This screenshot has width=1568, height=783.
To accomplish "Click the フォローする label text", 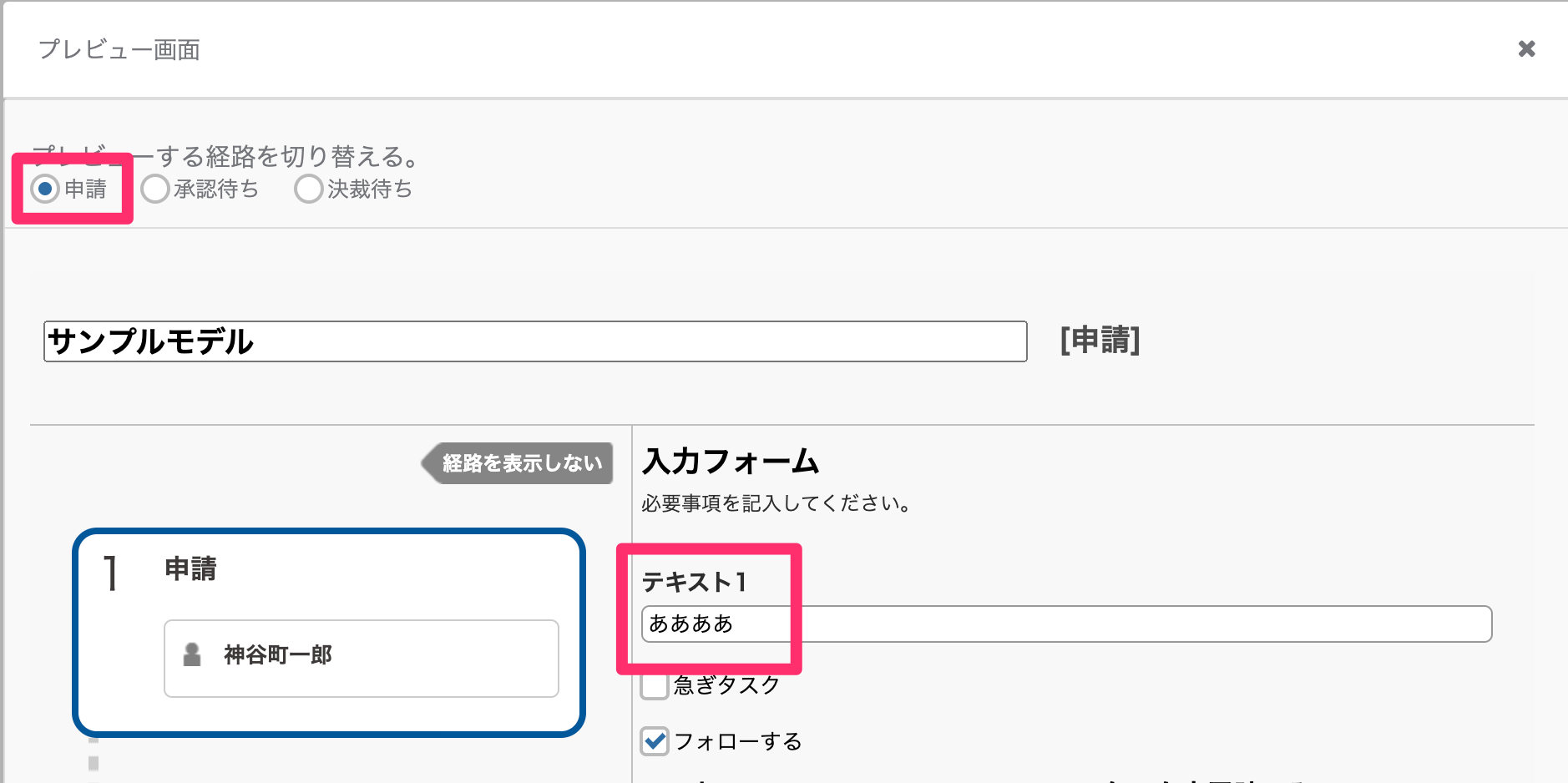I will [x=738, y=741].
